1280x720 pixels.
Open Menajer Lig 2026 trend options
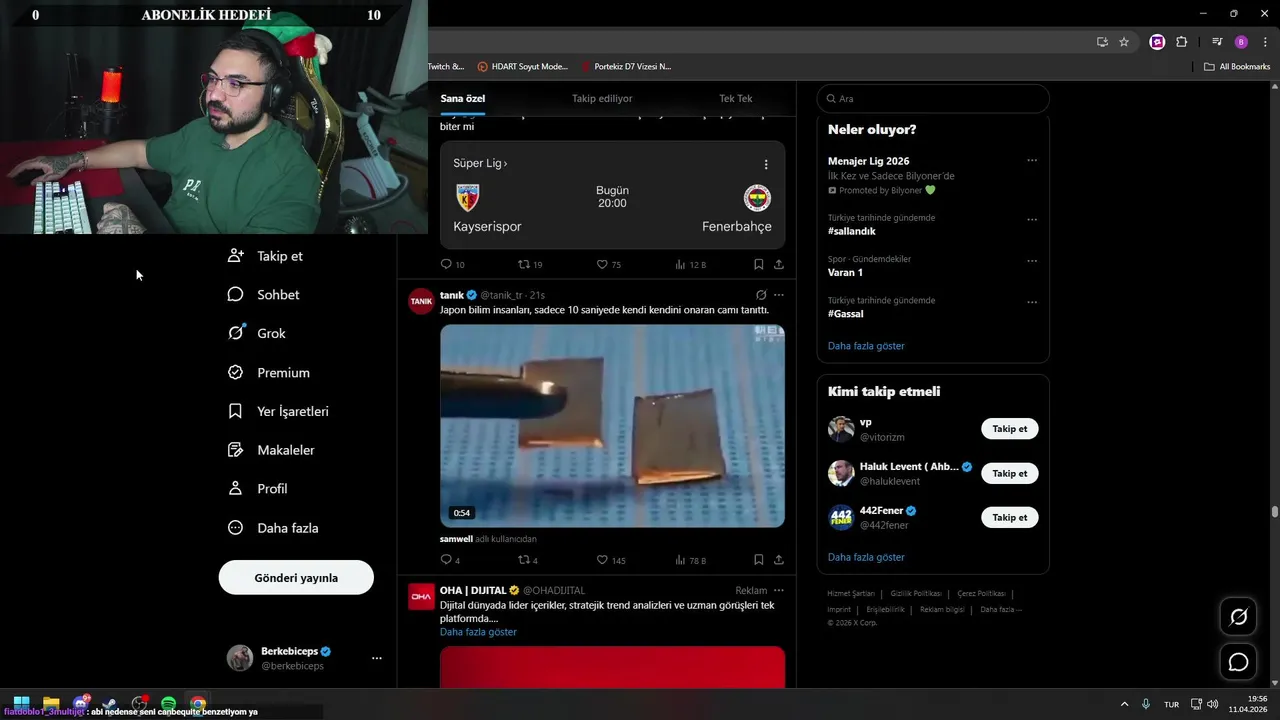click(1032, 161)
